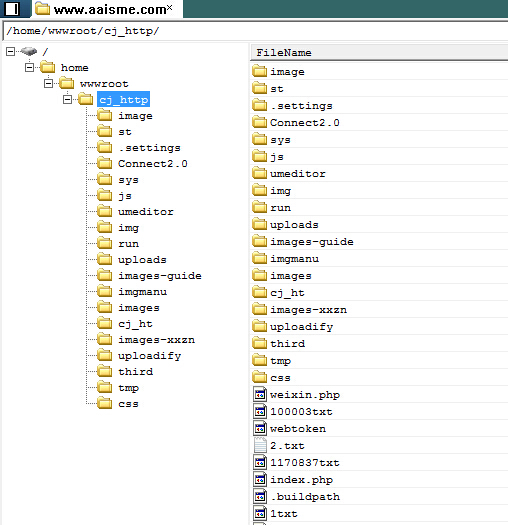The height and width of the screenshot is (525, 508).
Task: Click uploads folder icon in file list
Action: point(260,224)
